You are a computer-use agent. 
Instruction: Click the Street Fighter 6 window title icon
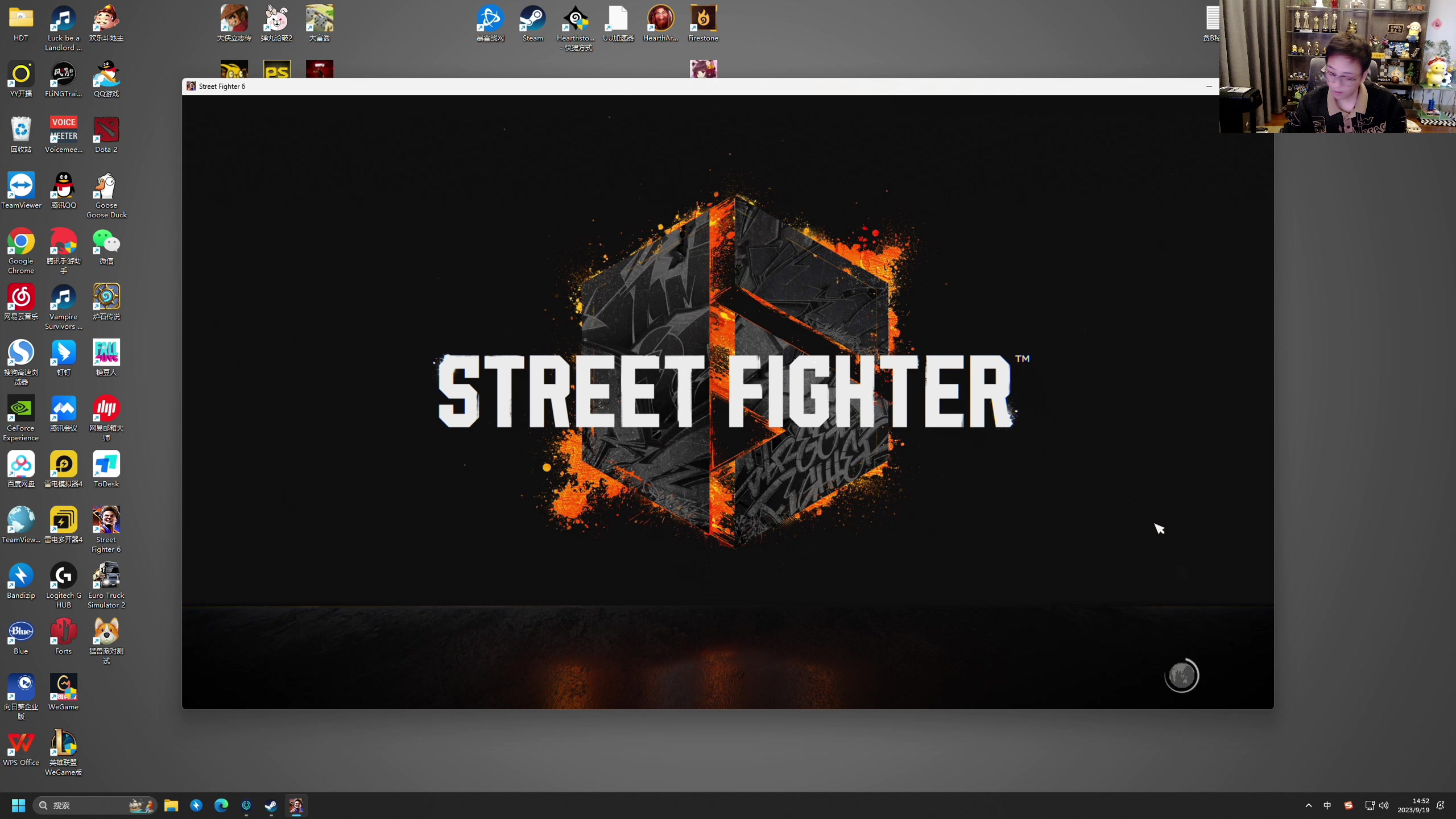tap(191, 86)
